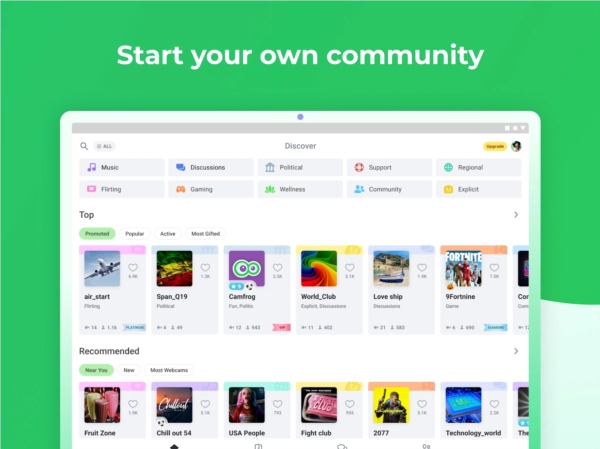Screen dimensions: 600x449
Task: Open the Camfrog room card
Action: tap(257, 290)
